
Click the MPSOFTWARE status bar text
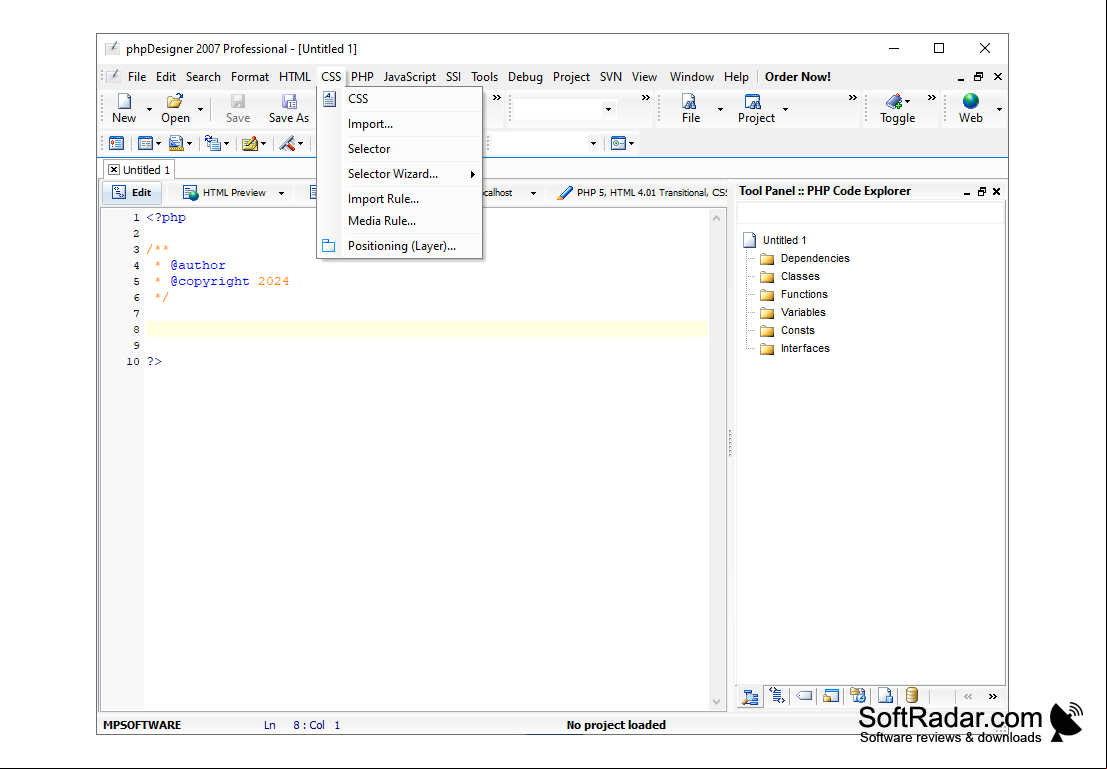coord(142,725)
